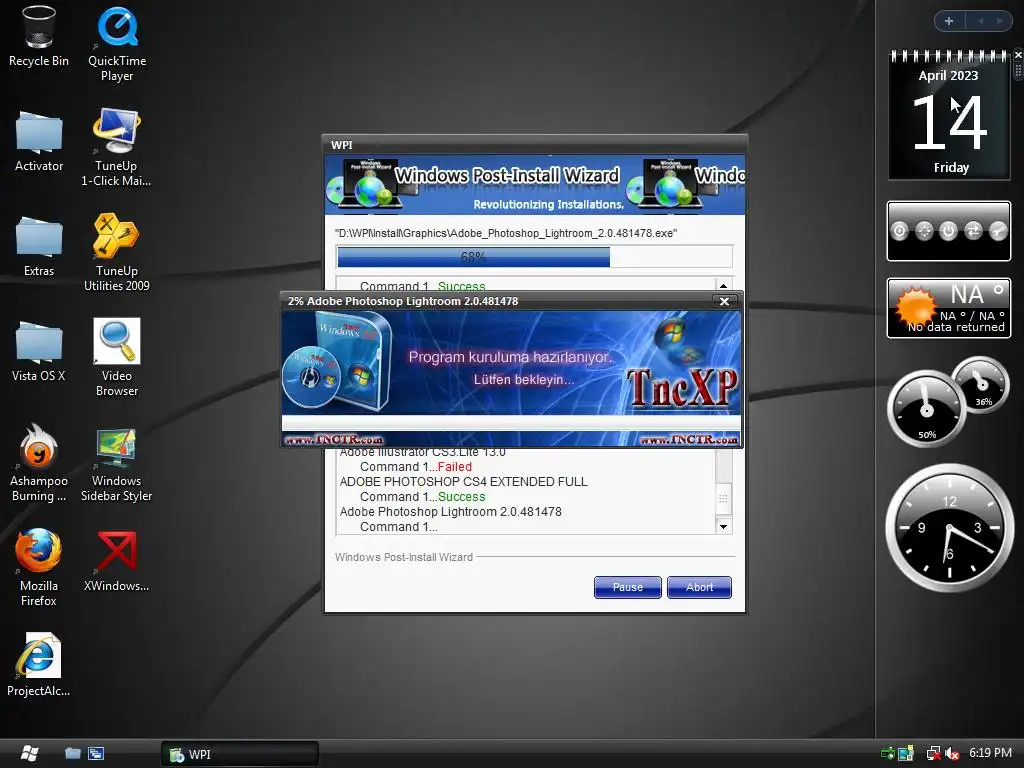Click the power button in control gadget
Viewport: 1024px width, 768px height.
tap(948, 231)
